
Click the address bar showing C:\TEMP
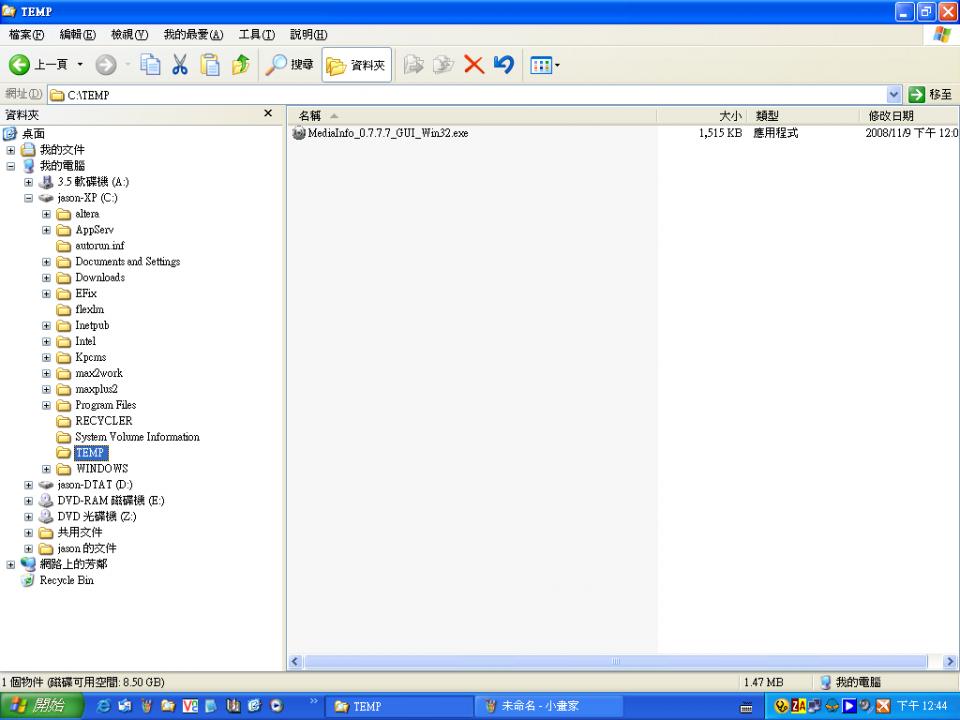tap(467, 95)
